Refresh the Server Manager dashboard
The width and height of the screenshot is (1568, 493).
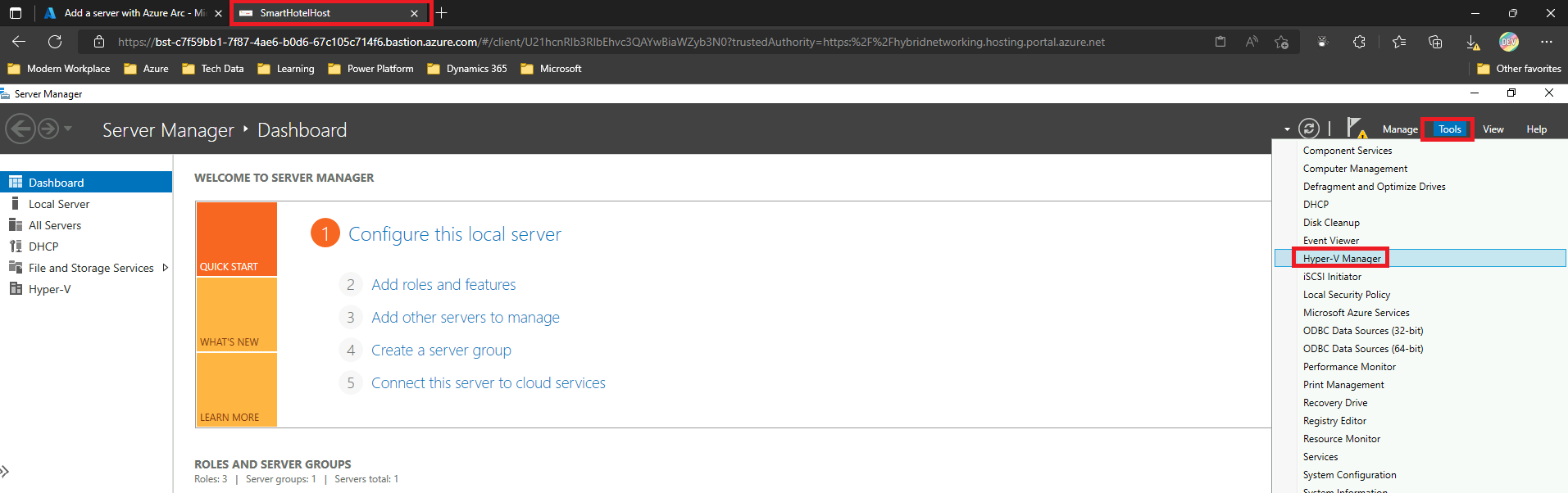click(1309, 129)
